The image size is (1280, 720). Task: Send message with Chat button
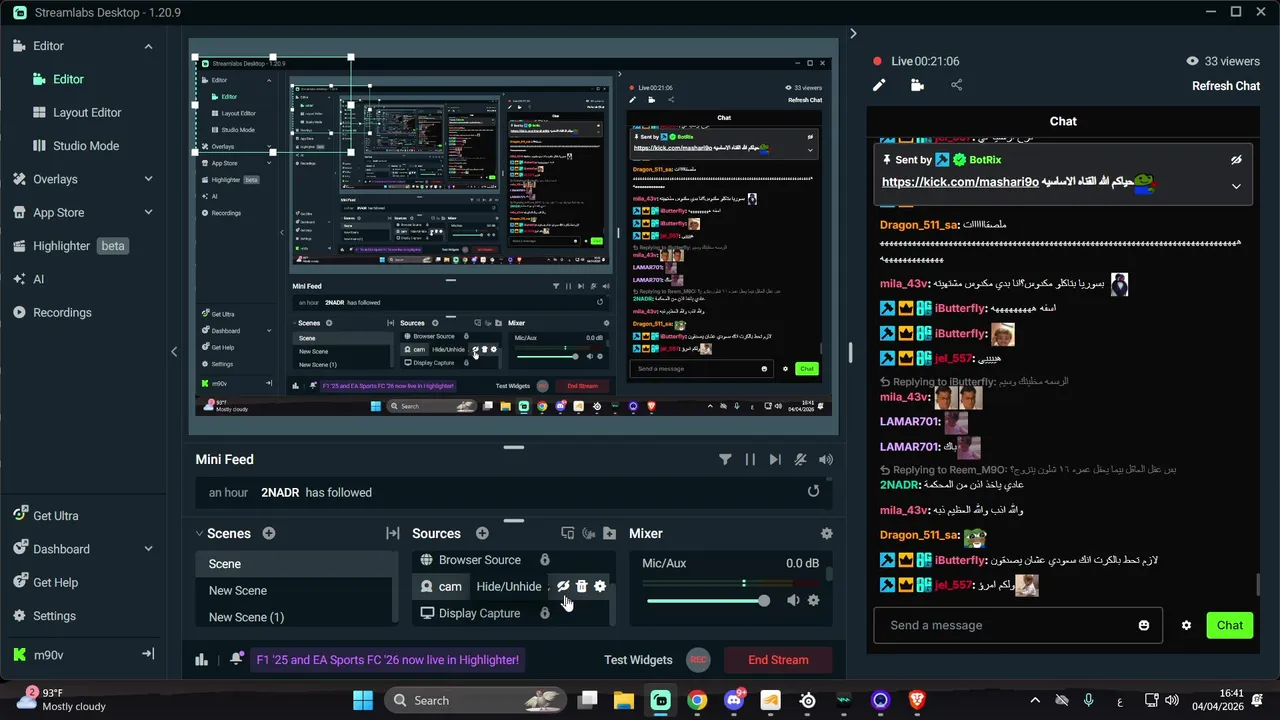(x=1230, y=625)
